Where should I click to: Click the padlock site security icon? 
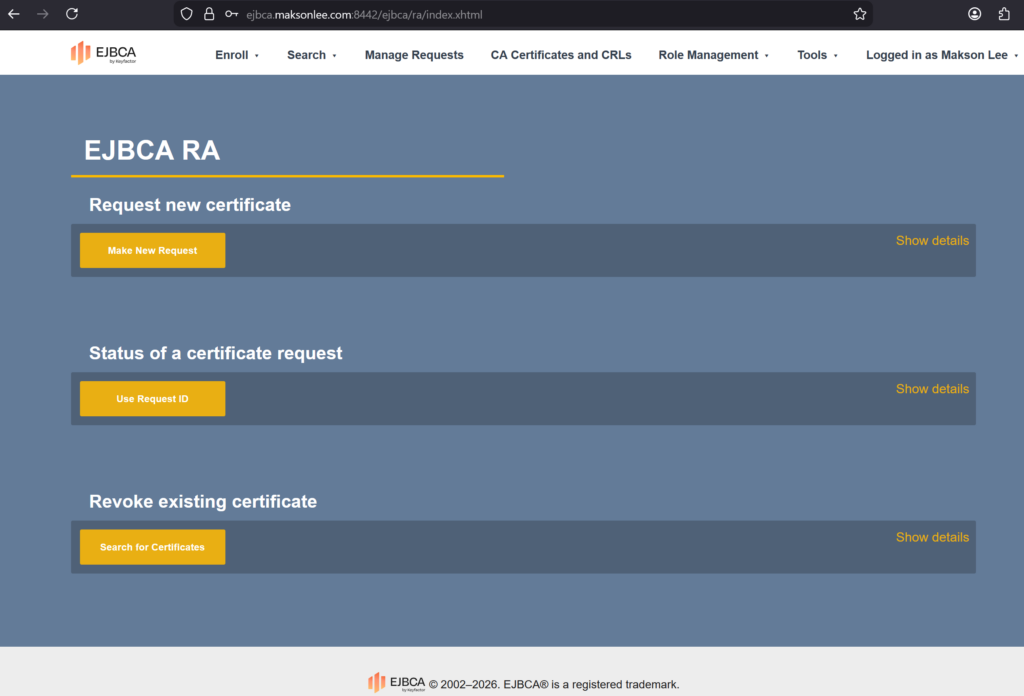(x=209, y=14)
